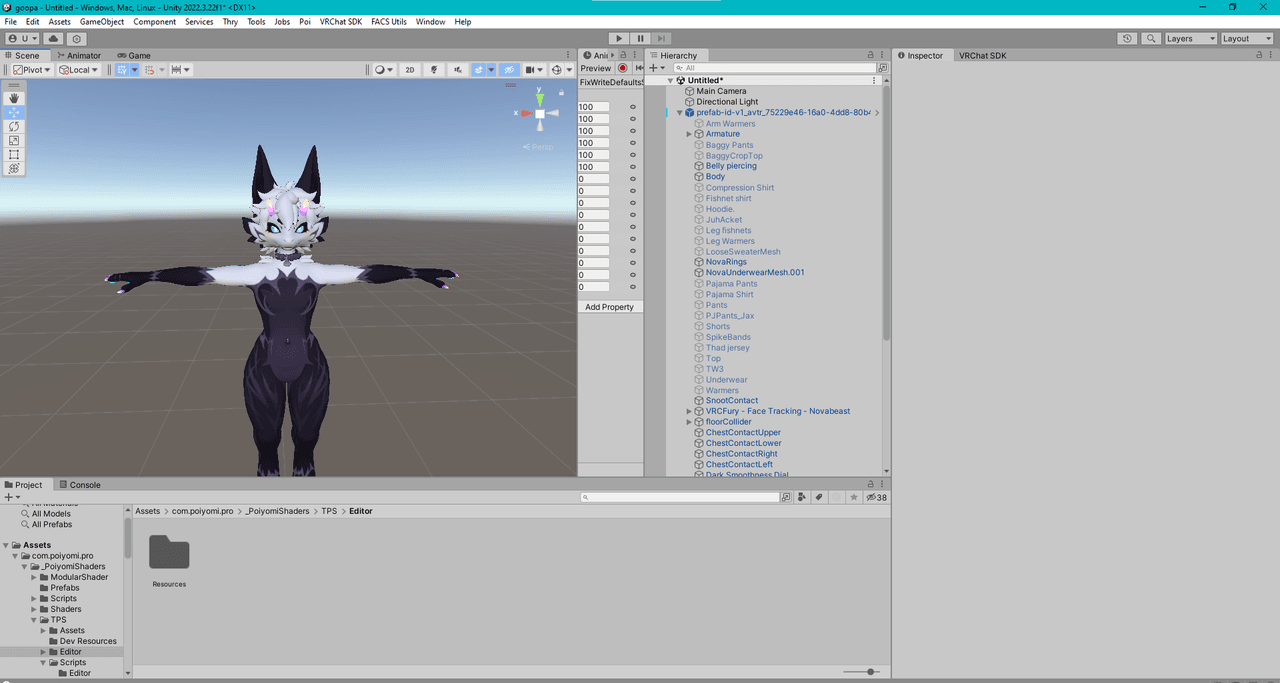Click the global search magnifier icon

[x=1150, y=38]
